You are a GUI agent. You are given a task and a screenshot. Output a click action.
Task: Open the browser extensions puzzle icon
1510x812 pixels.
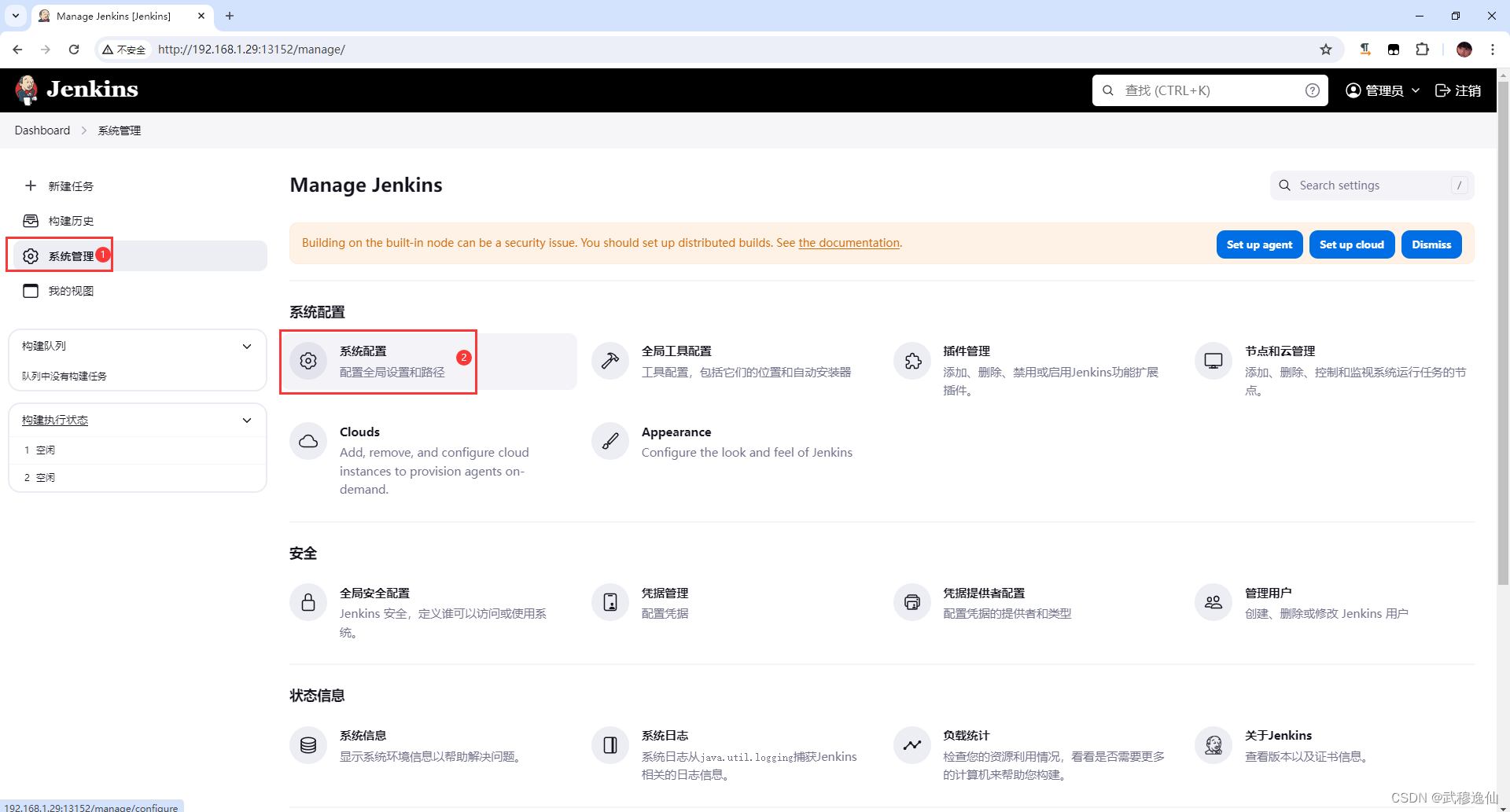coord(1422,50)
